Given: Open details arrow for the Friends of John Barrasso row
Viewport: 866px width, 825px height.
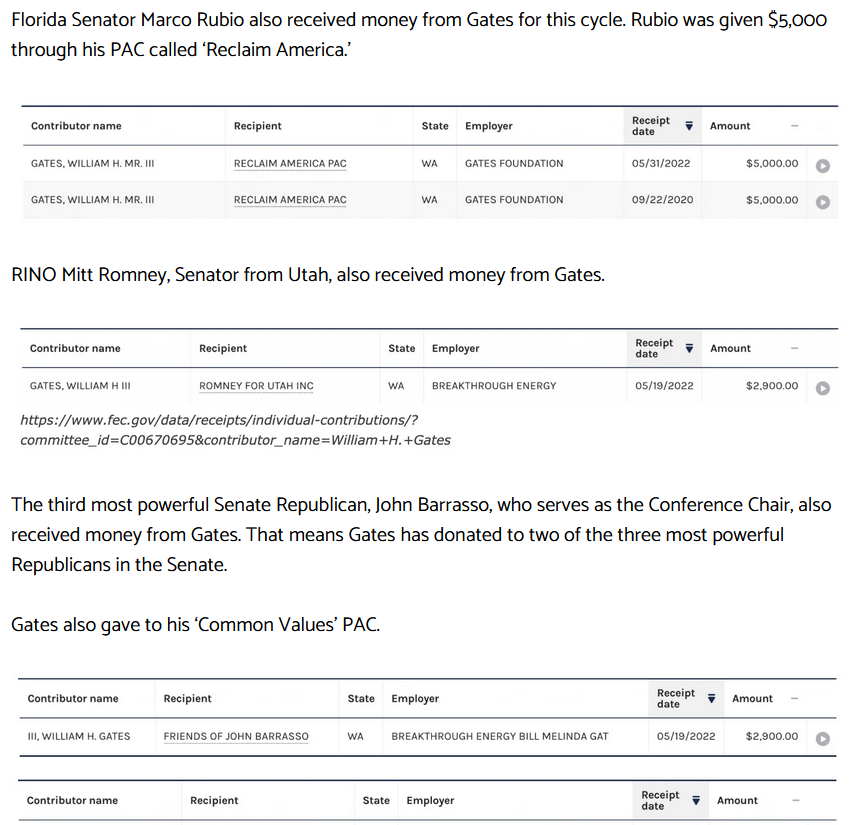Looking at the screenshot, I should pos(822,738).
